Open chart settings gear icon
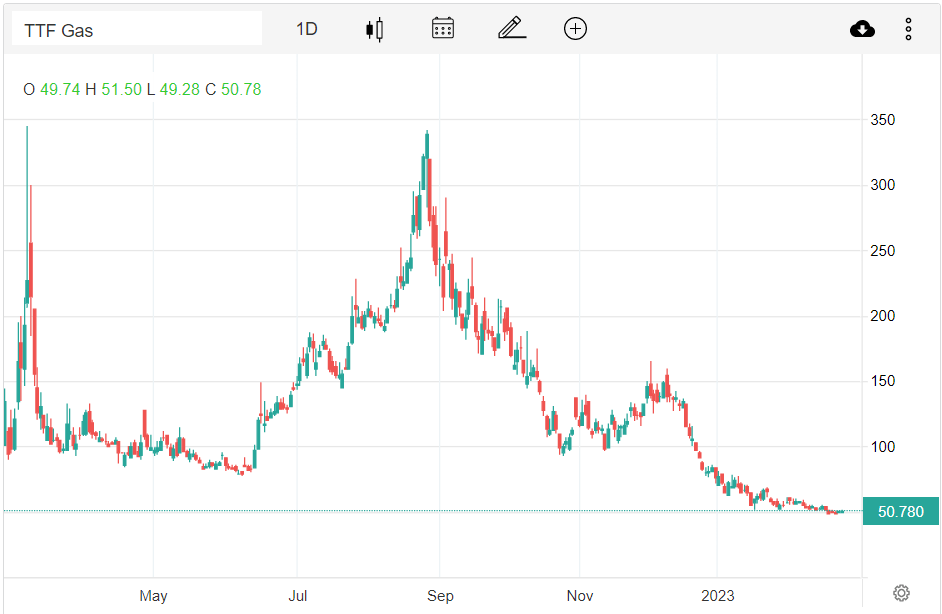942x614 pixels. [x=901, y=593]
